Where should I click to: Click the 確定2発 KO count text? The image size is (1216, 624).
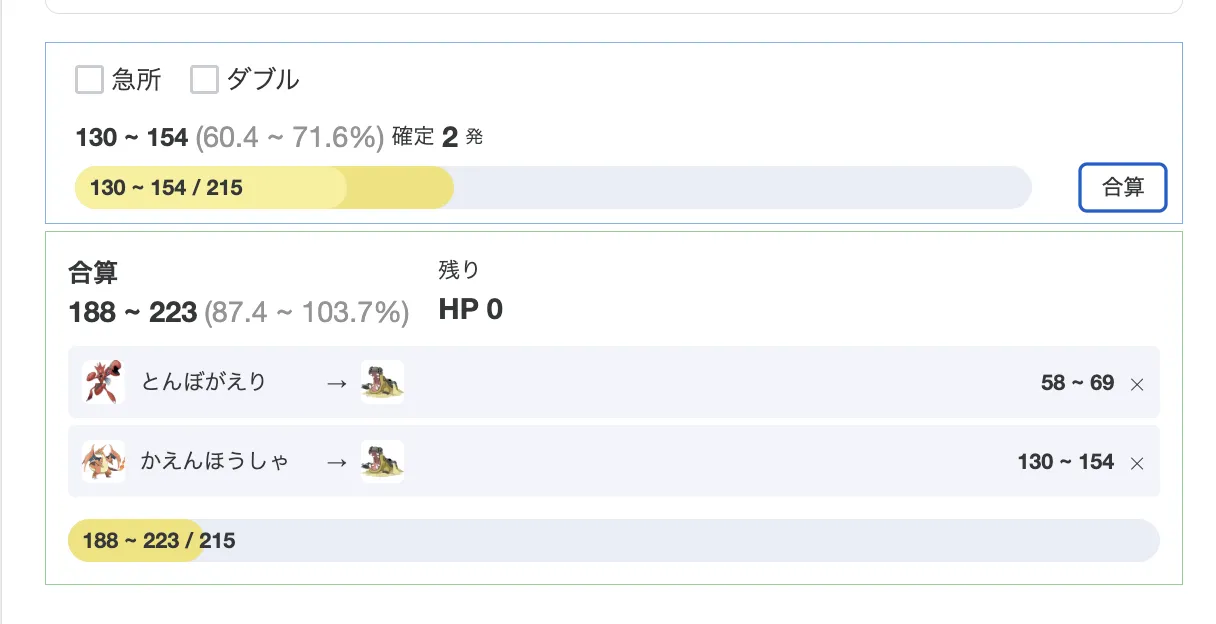click(x=437, y=136)
